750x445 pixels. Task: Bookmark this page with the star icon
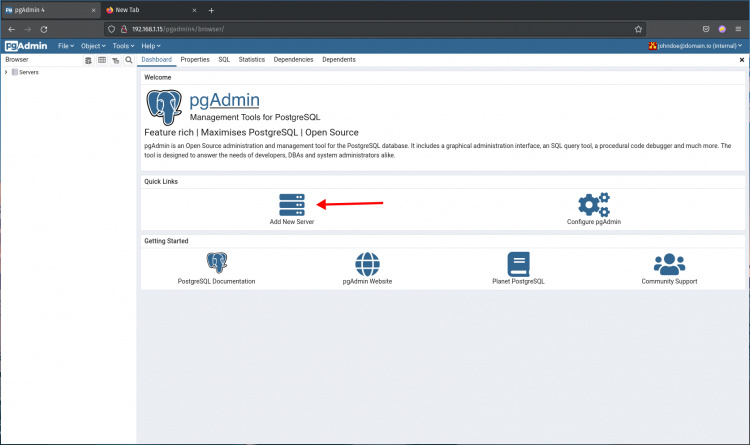638,29
